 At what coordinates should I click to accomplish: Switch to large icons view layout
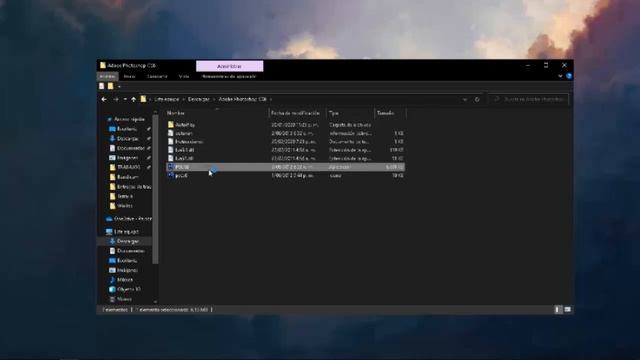(x=567, y=310)
